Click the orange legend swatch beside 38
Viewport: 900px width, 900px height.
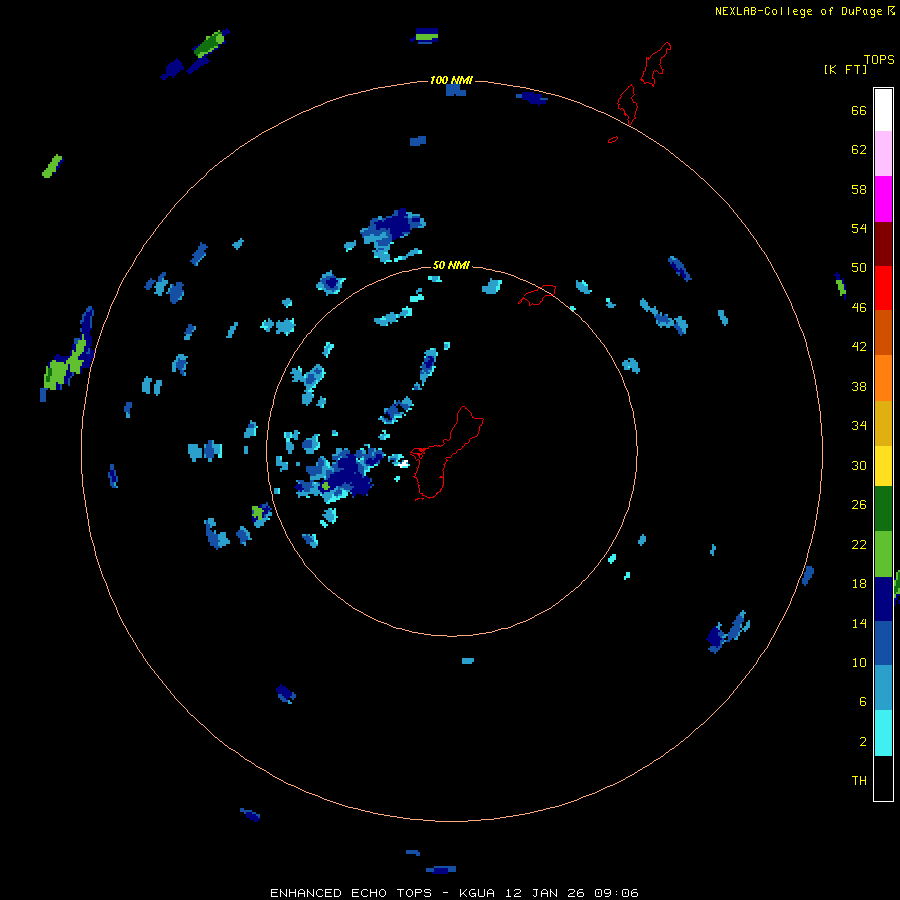pos(883,378)
